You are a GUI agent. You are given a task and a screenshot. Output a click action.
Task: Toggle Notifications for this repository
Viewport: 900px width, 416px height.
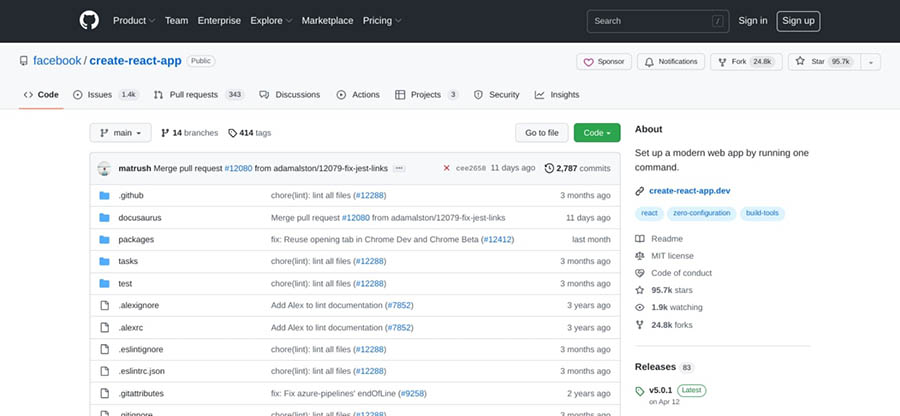click(x=671, y=62)
